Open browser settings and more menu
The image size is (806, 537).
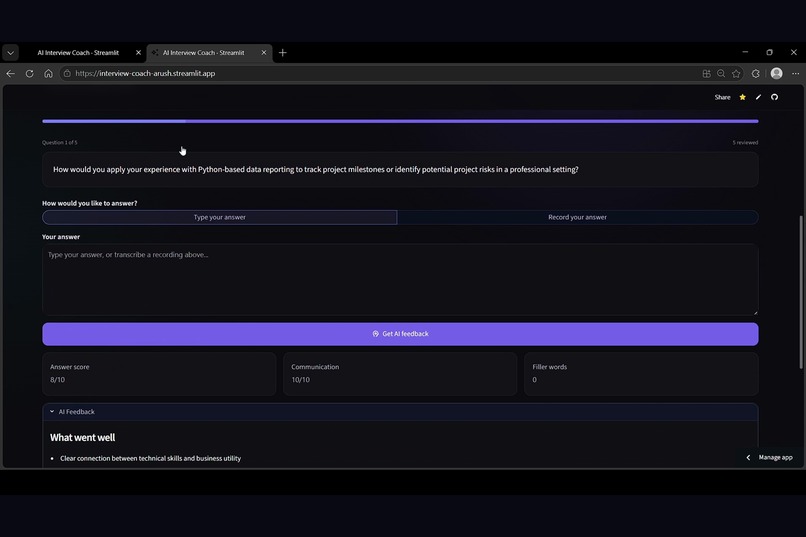point(796,73)
